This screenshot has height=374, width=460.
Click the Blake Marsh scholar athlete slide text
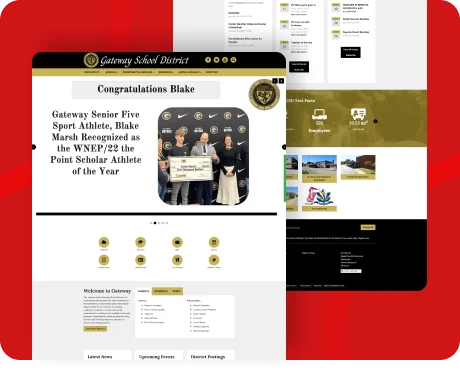coord(96,143)
